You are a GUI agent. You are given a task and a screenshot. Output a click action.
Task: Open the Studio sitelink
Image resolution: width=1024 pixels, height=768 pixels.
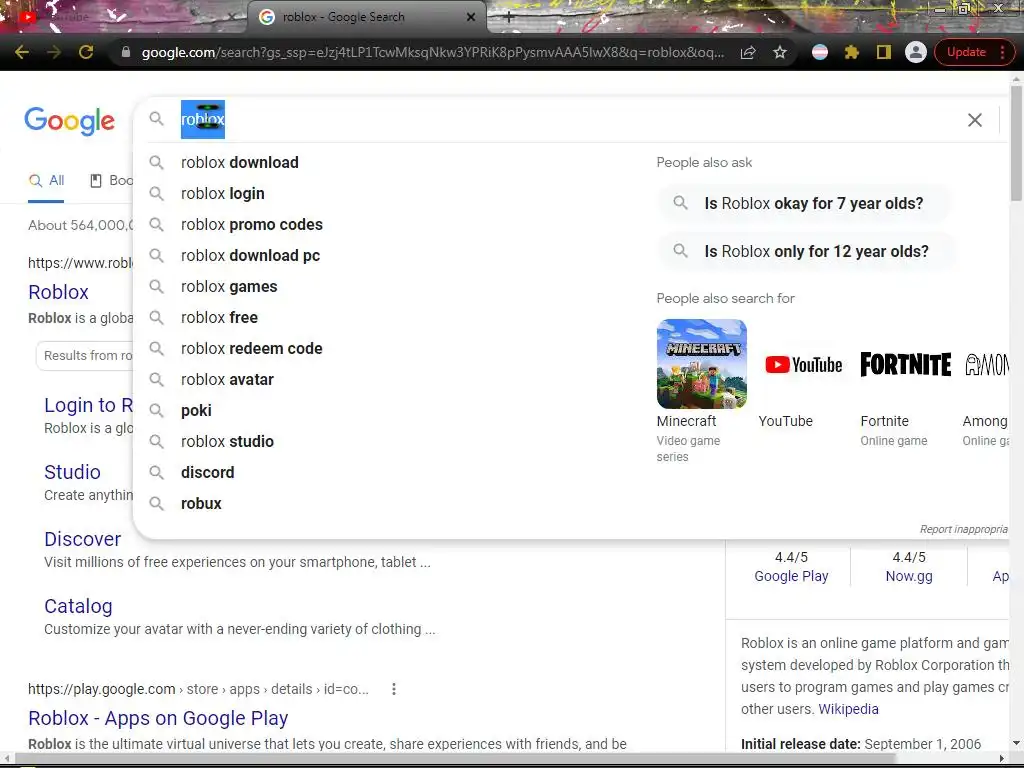72,472
